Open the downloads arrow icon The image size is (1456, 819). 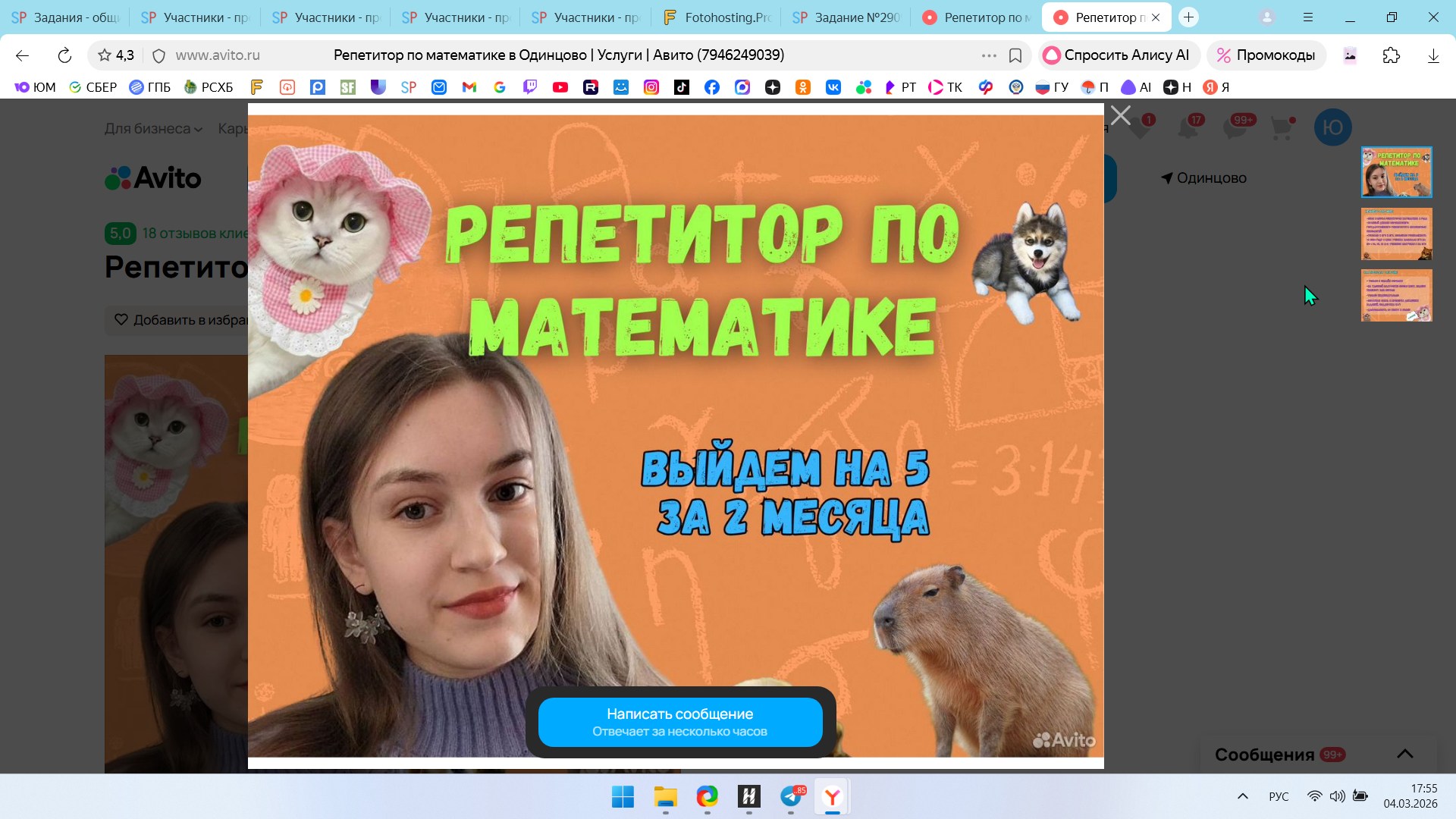(1432, 55)
